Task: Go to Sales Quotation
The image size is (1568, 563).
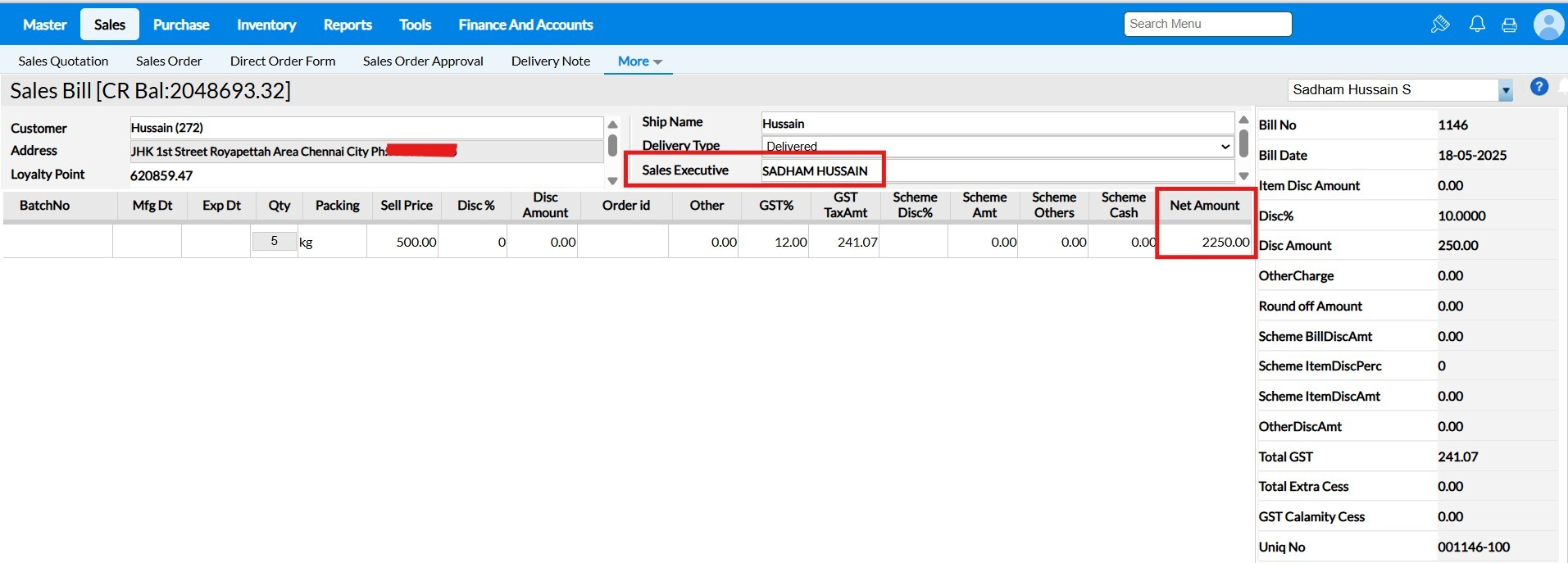Action: [x=63, y=61]
